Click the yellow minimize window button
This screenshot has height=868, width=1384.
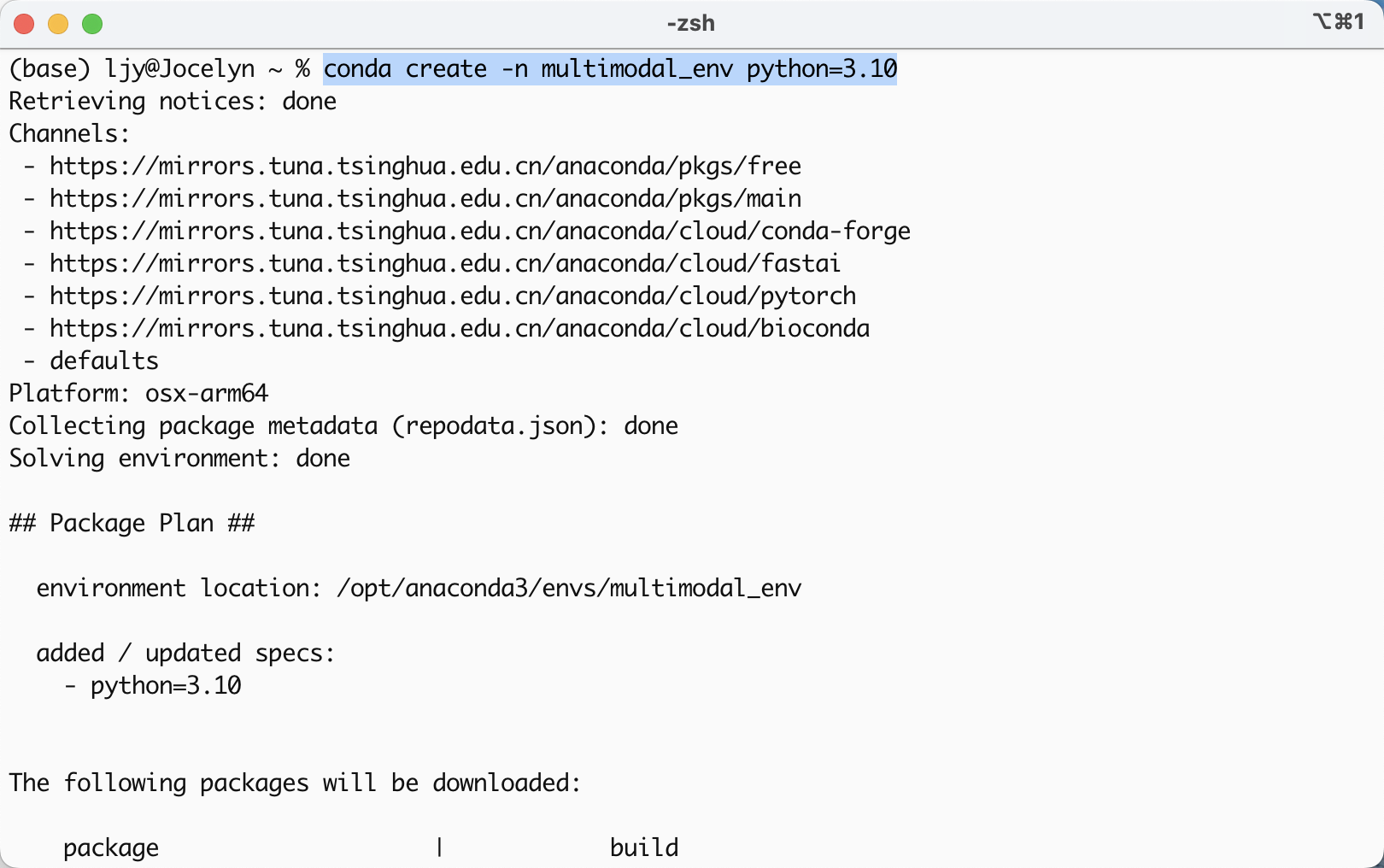[58, 24]
